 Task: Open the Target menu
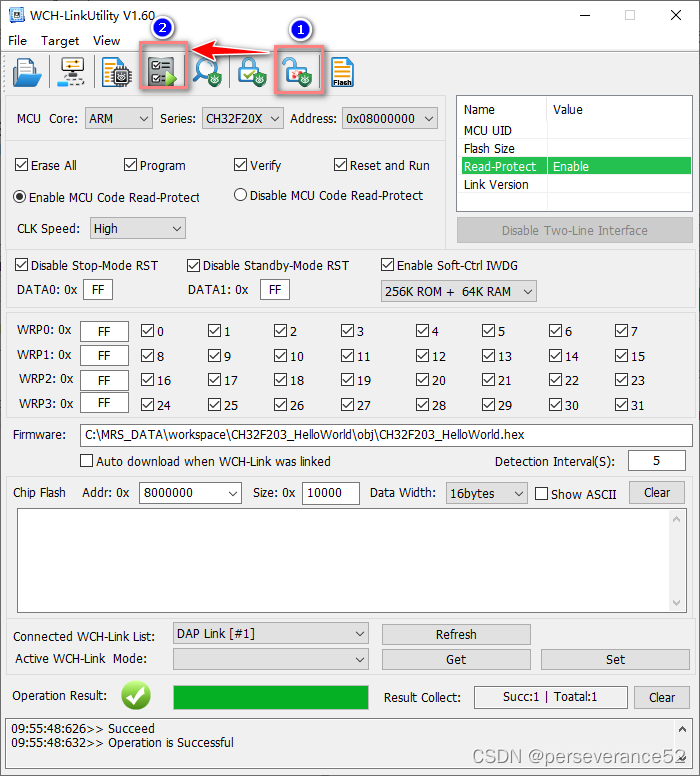(x=60, y=41)
